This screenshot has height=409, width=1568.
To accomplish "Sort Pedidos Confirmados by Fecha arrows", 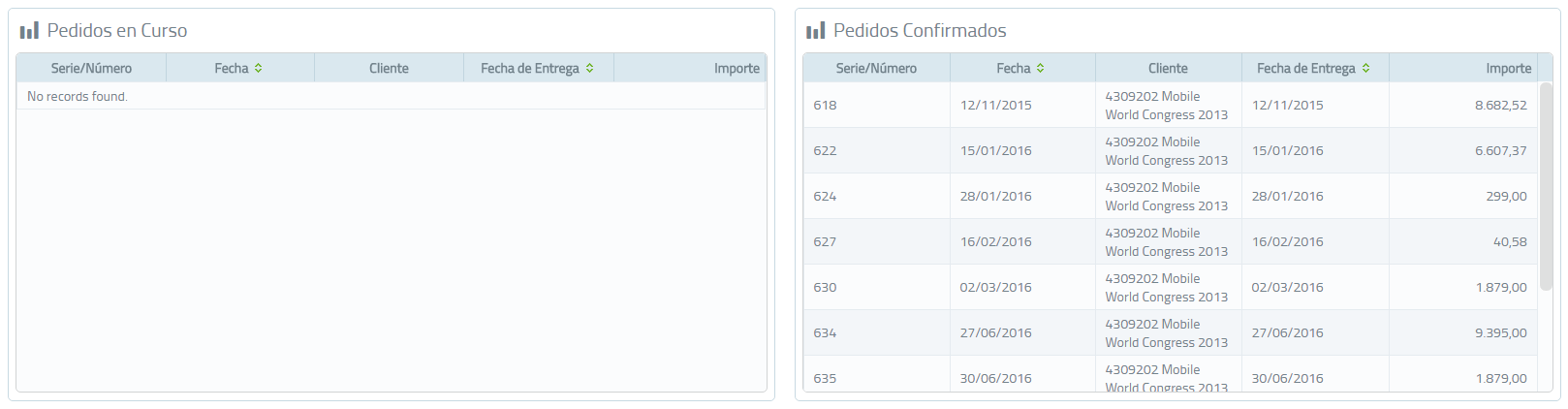I will tap(1040, 68).
